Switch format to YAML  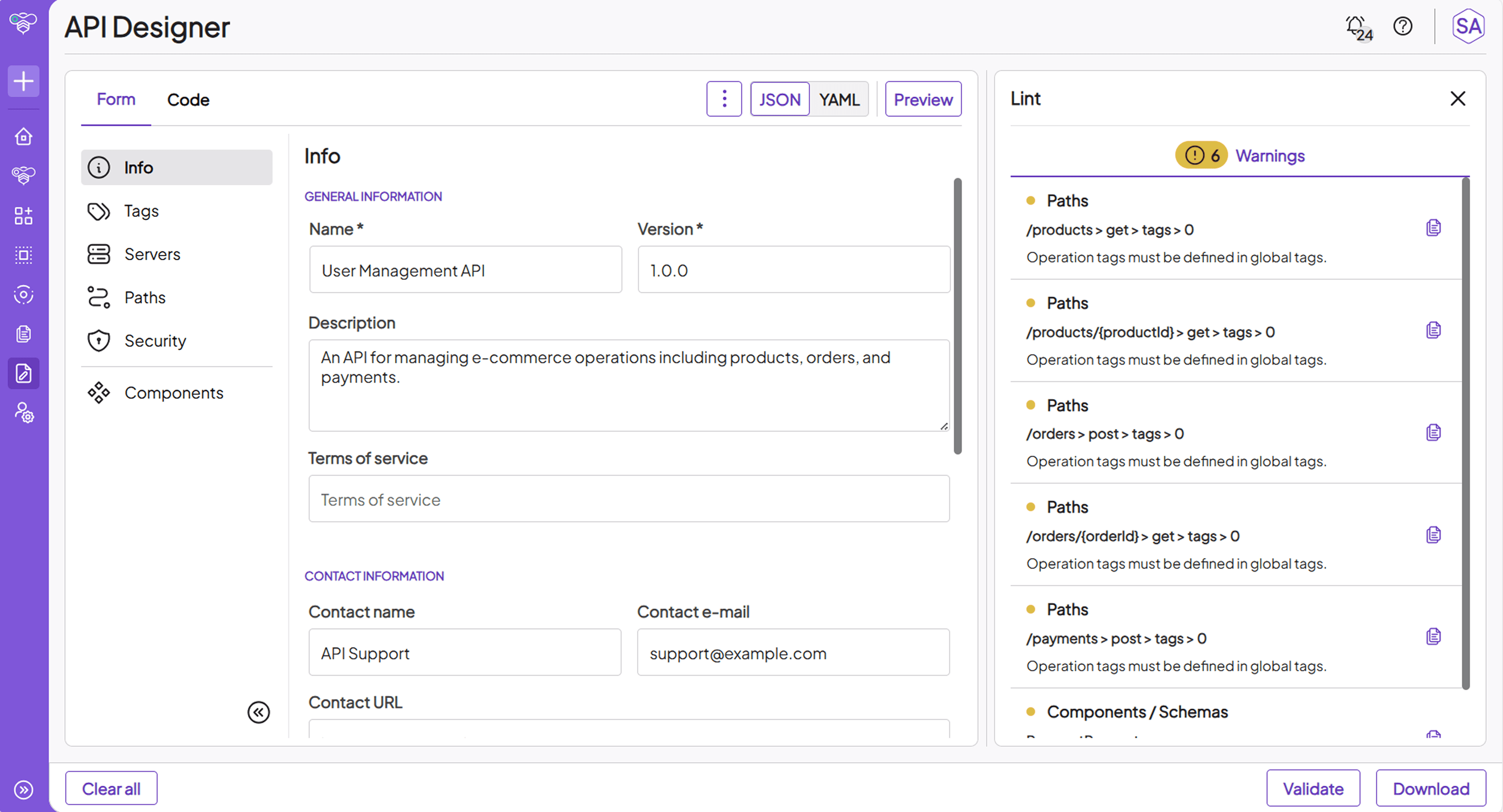[839, 100]
